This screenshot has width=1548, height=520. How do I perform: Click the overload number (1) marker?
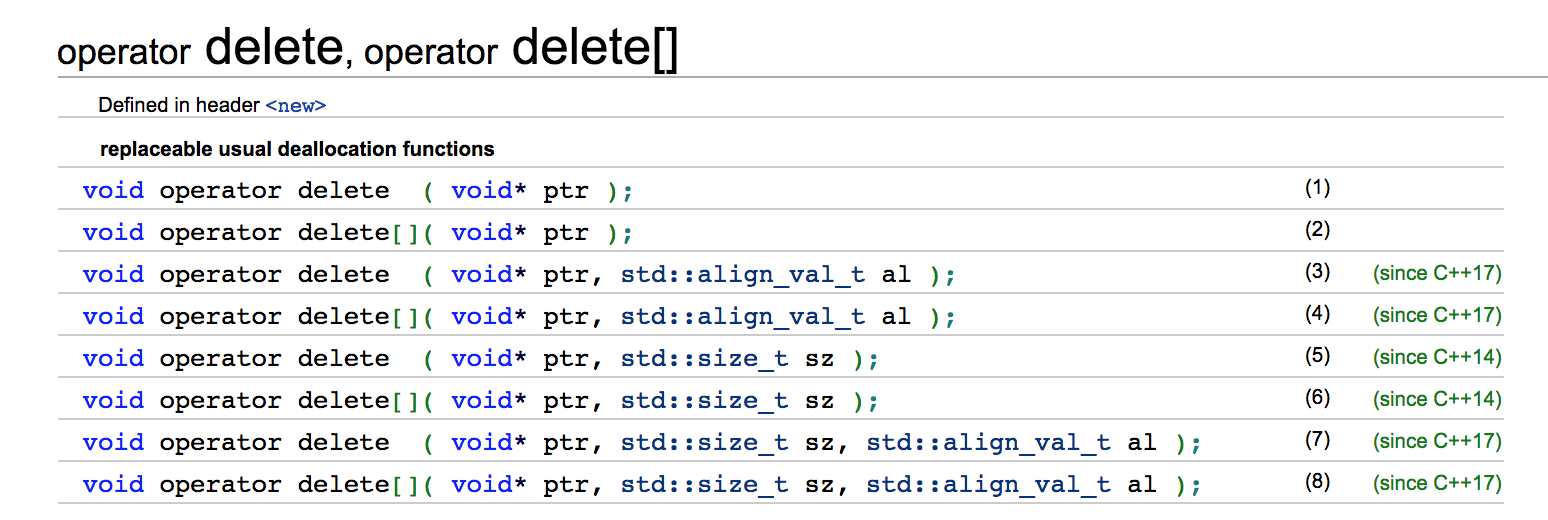pos(1317,188)
